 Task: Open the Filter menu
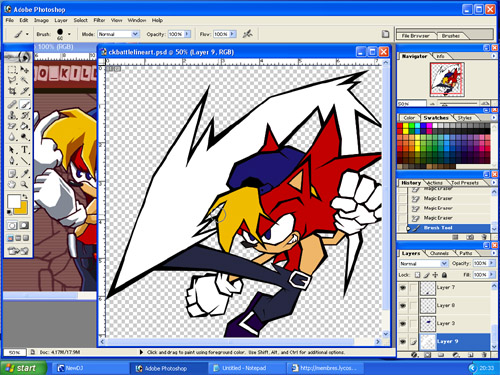coord(99,20)
